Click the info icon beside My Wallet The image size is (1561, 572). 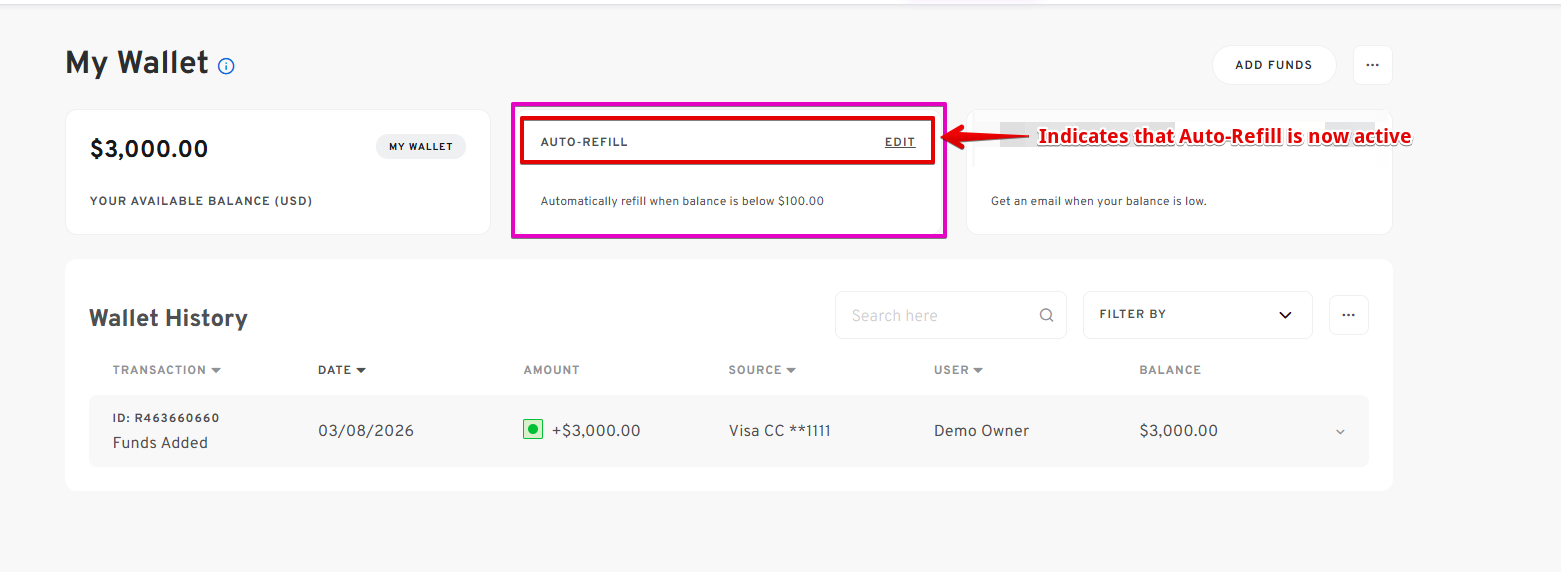click(226, 66)
